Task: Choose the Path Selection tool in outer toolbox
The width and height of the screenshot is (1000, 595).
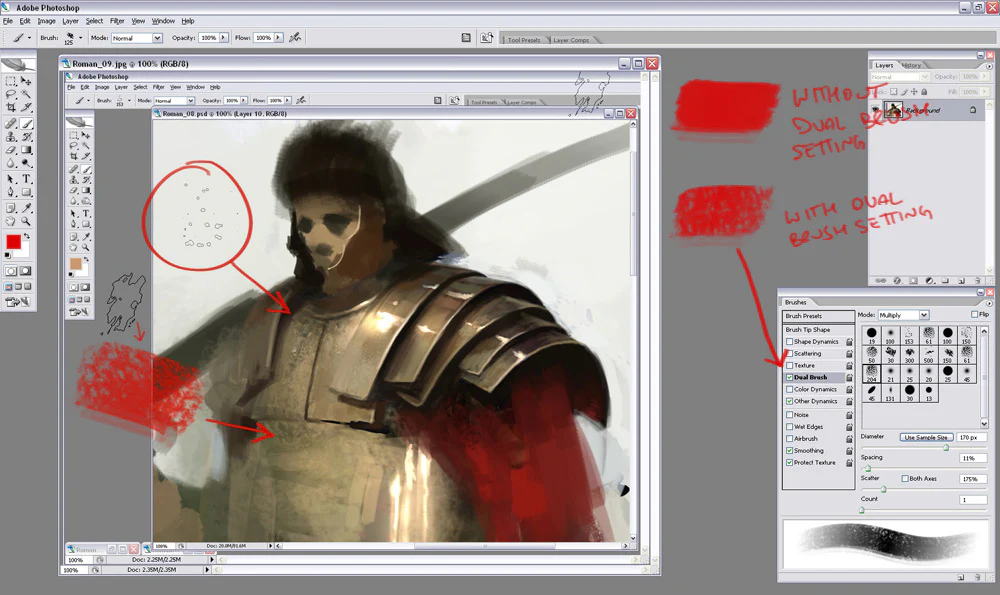Action: 11,179
